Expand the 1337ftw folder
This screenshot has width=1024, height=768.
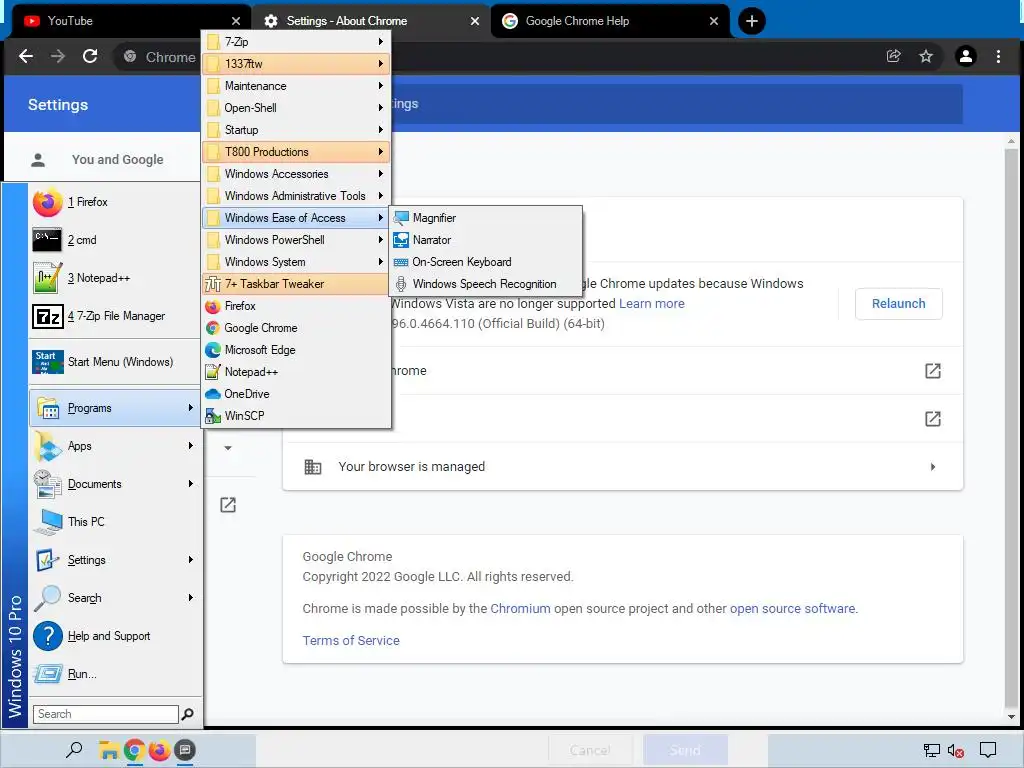(x=296, y=64)
